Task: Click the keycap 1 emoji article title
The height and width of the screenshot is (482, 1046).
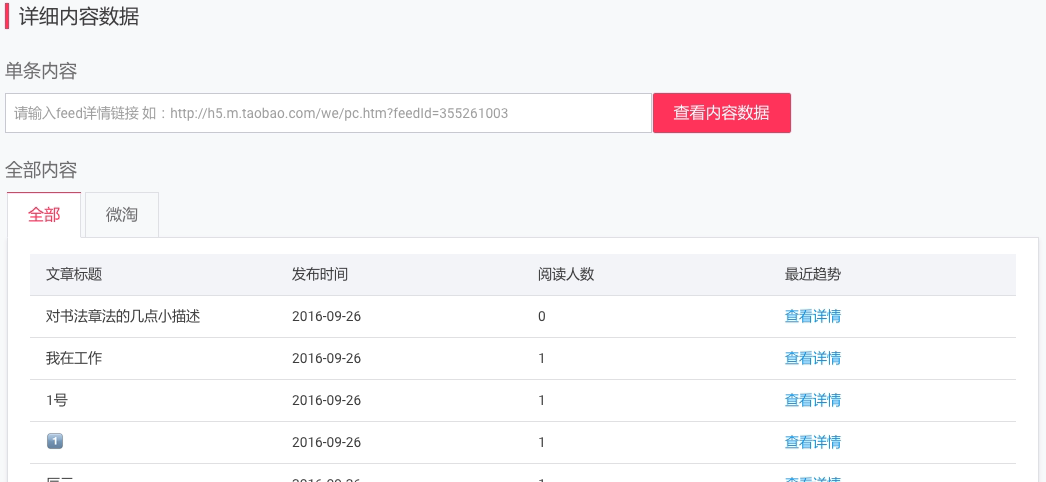Action: (x=55, y=442)
